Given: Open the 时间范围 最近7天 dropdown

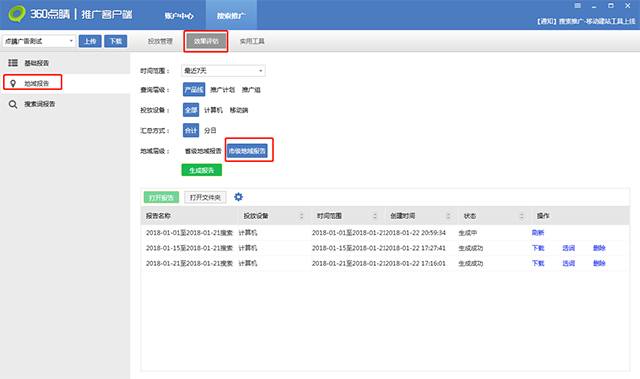Looking at the screenshot, I should (x=223, y=71).
